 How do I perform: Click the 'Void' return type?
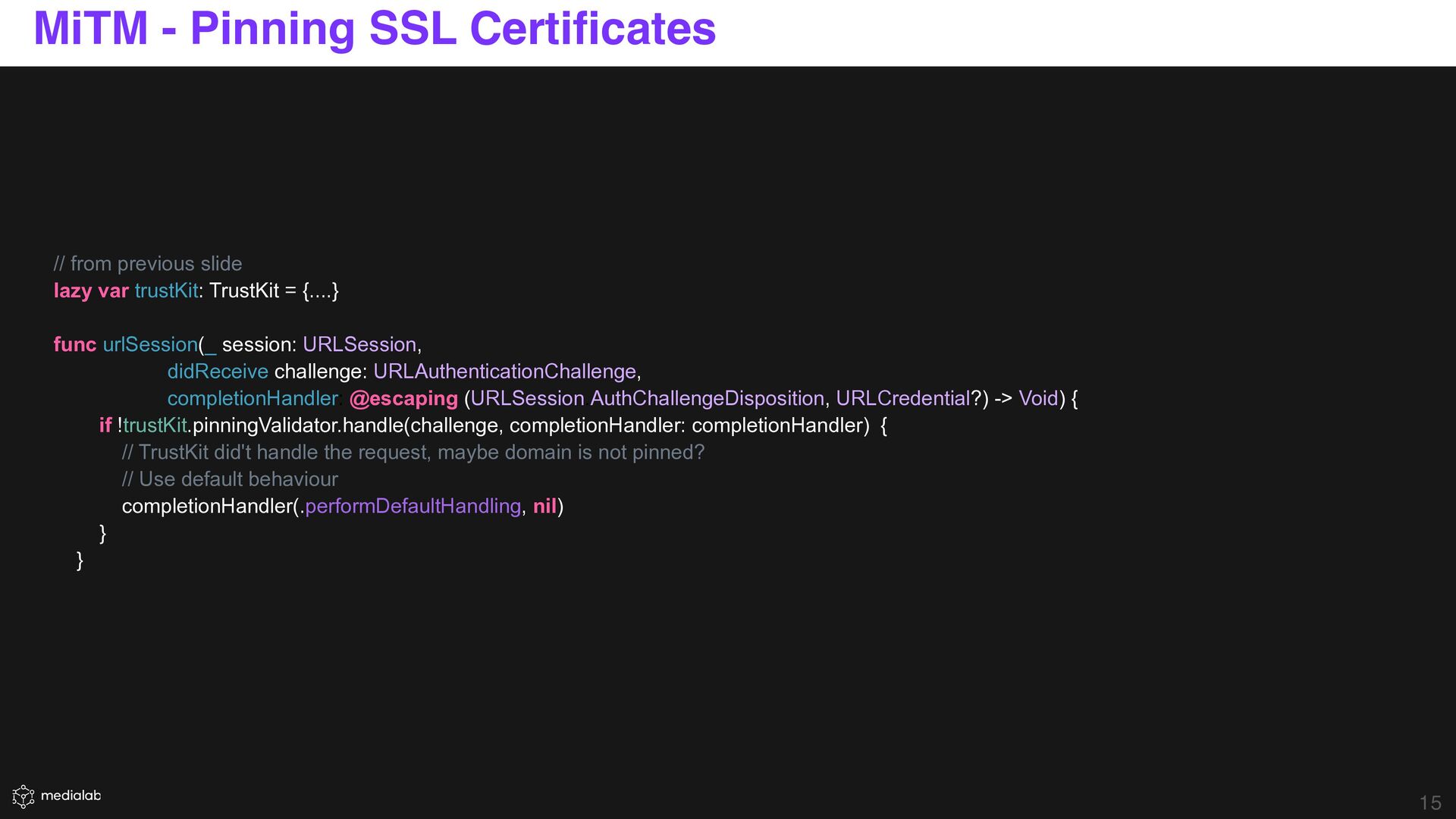tap(1037, 399)
